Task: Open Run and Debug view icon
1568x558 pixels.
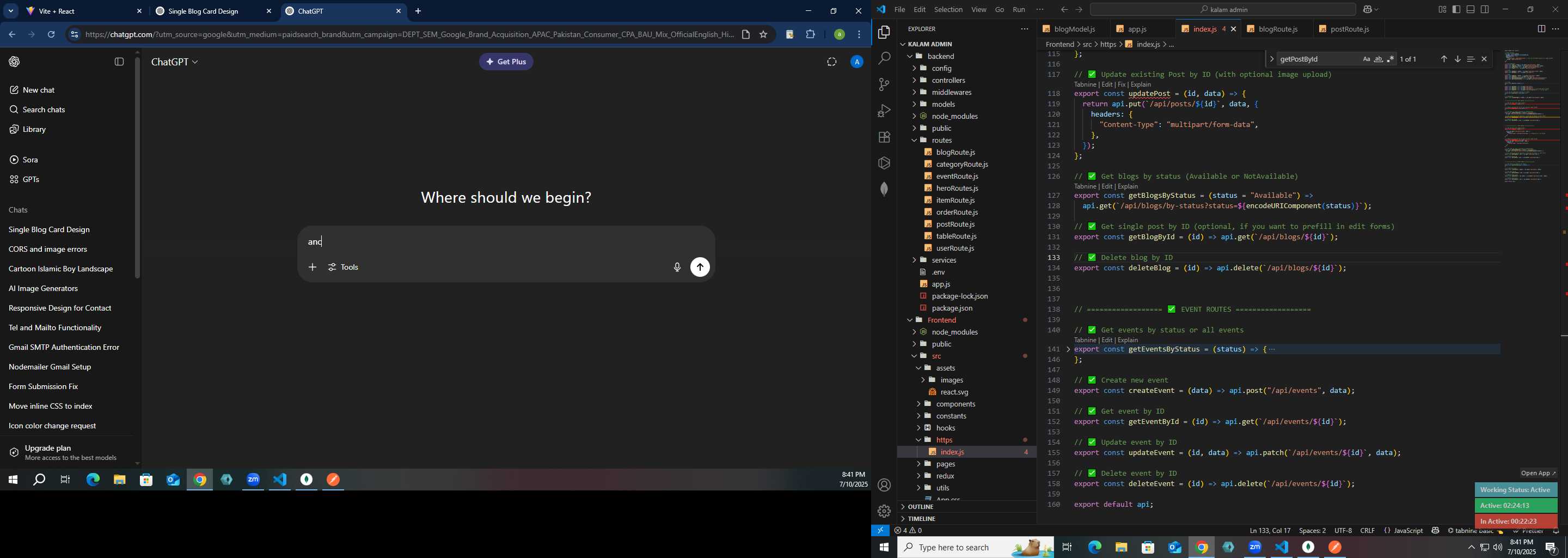Action: [884, 111]
